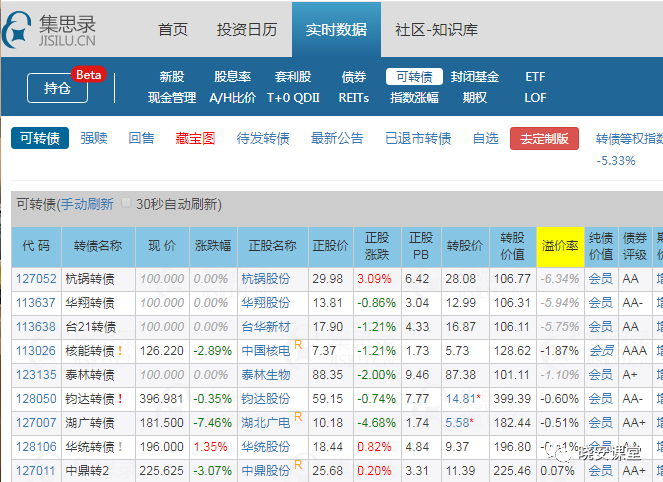Switch to the 自选 tab
This screenshot has width=663, height=482.
point(486,138)
